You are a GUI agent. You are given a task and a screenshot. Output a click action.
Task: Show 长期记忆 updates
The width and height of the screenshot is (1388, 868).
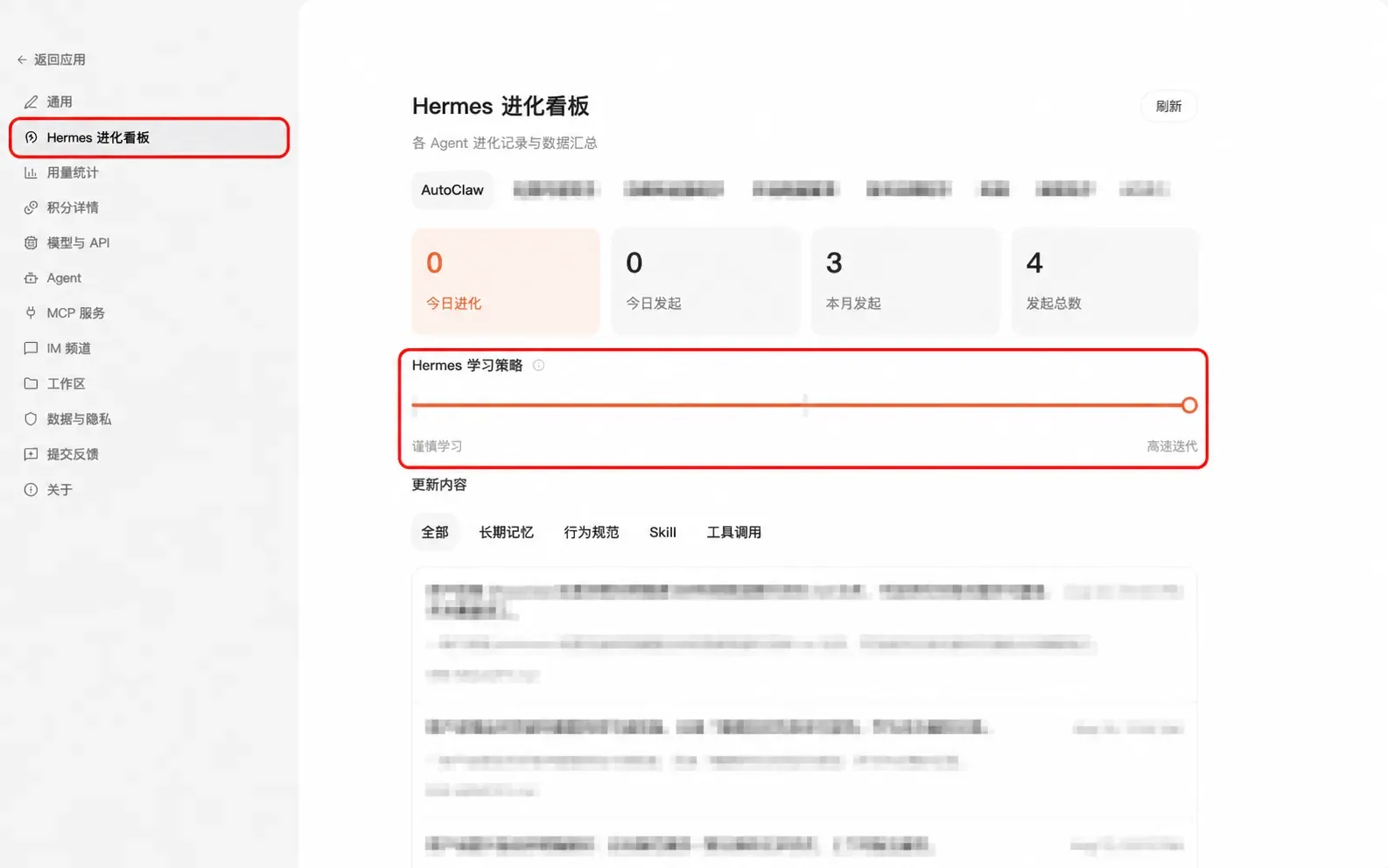506,532
